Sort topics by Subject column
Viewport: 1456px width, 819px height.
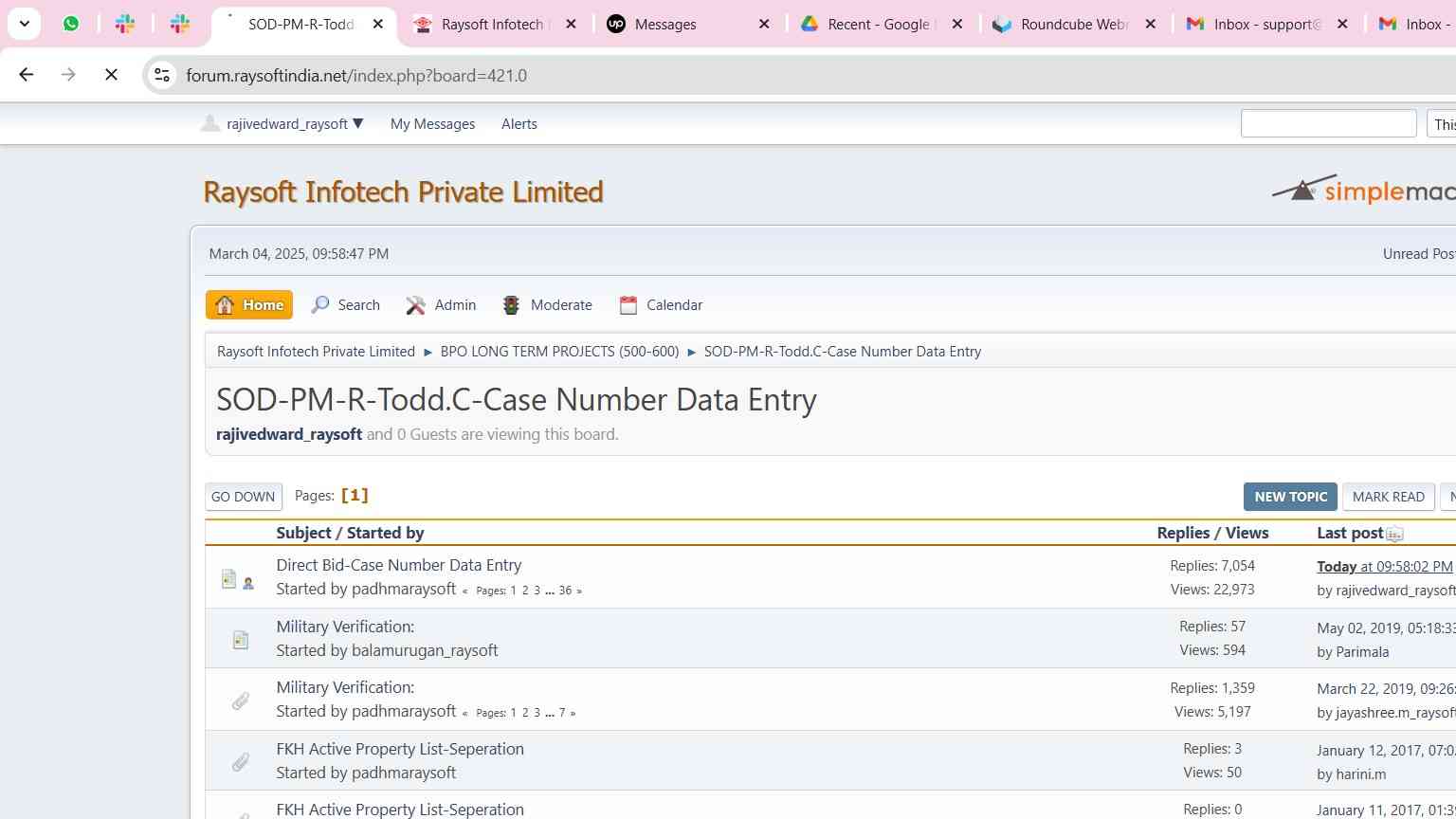tap(303, 533)
